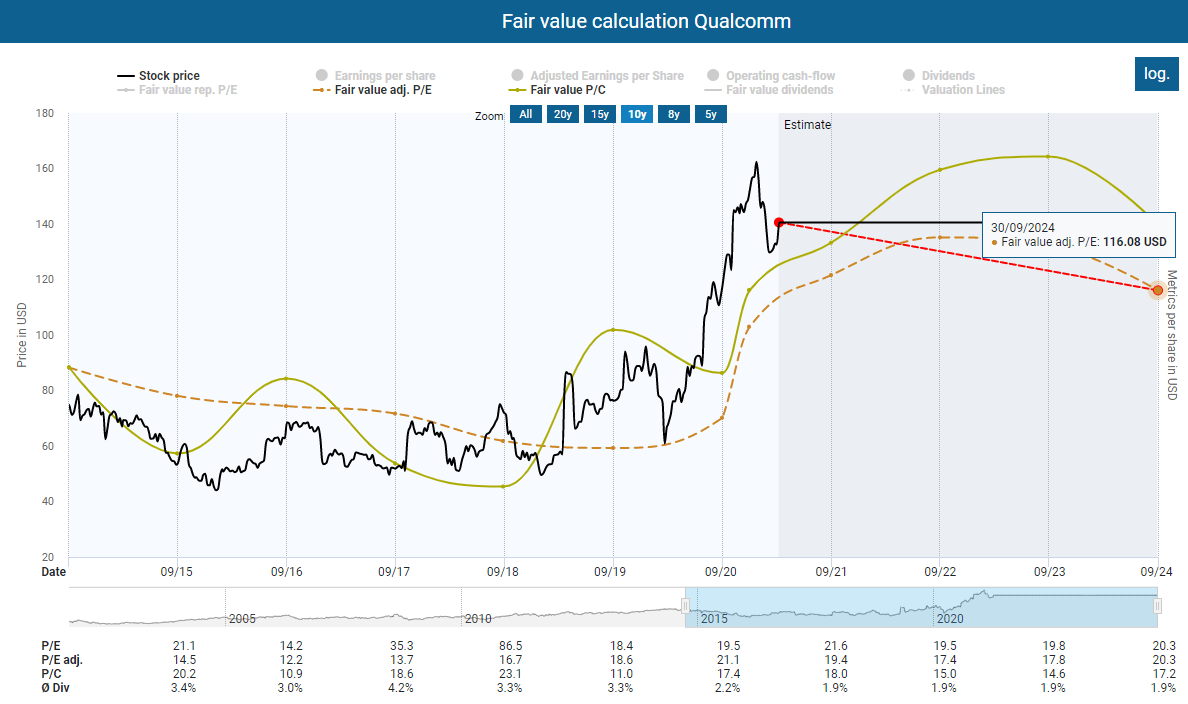Image resolution: width=1188 pixels, height=704 pixels.
Task: Click the highlighted blue navigator window
Action: point(921,607)
